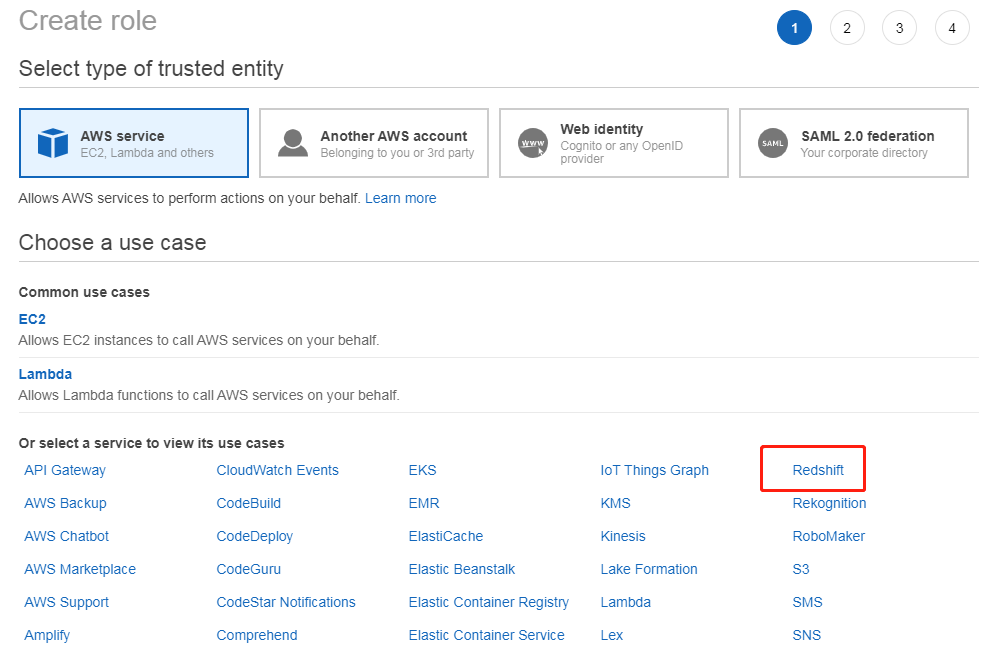Select S3 service
The height and width of the screenshot is (659, 1002).
click(801, 570)
